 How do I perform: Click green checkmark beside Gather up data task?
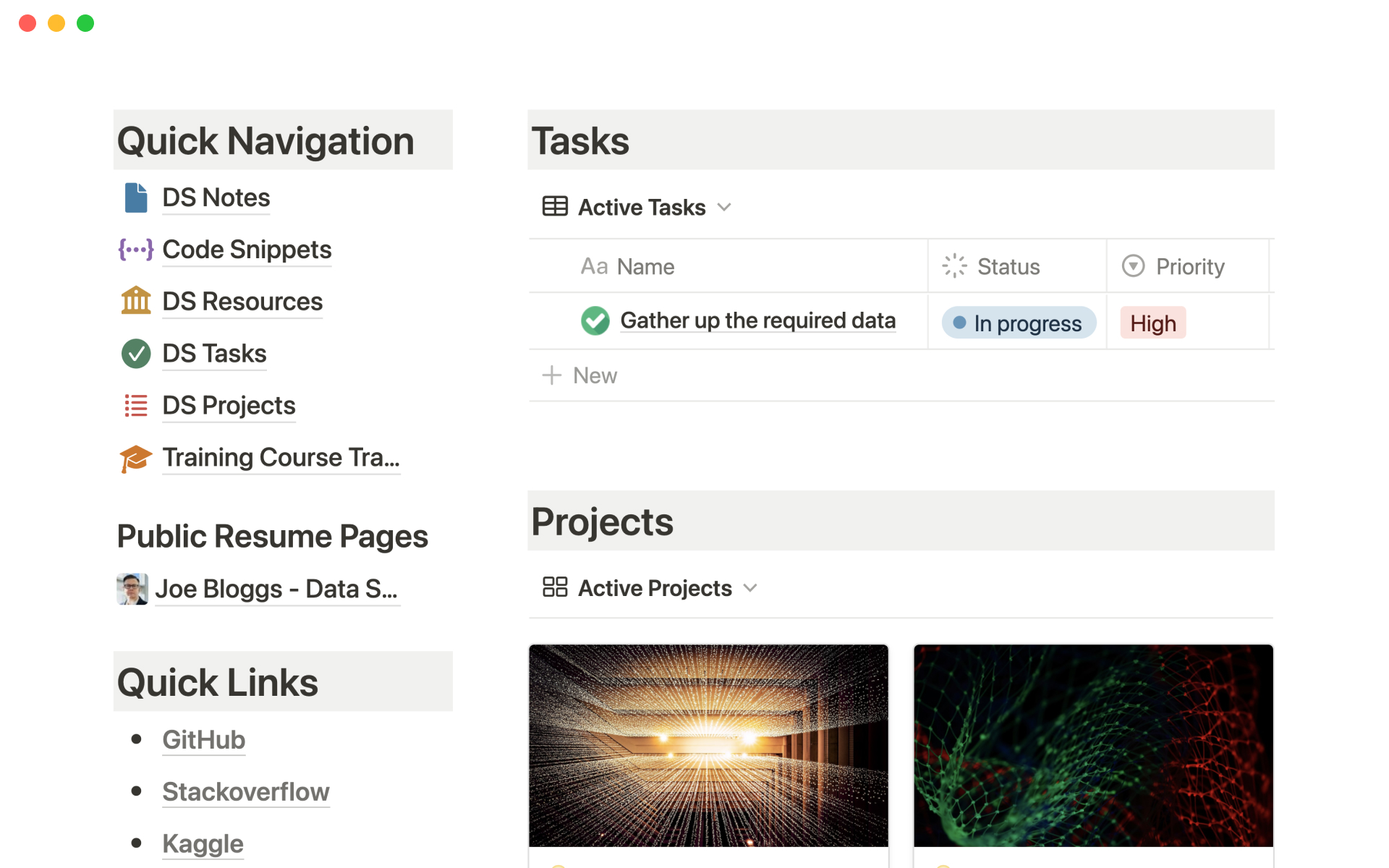pyautogui.click(x=595, y=320)
